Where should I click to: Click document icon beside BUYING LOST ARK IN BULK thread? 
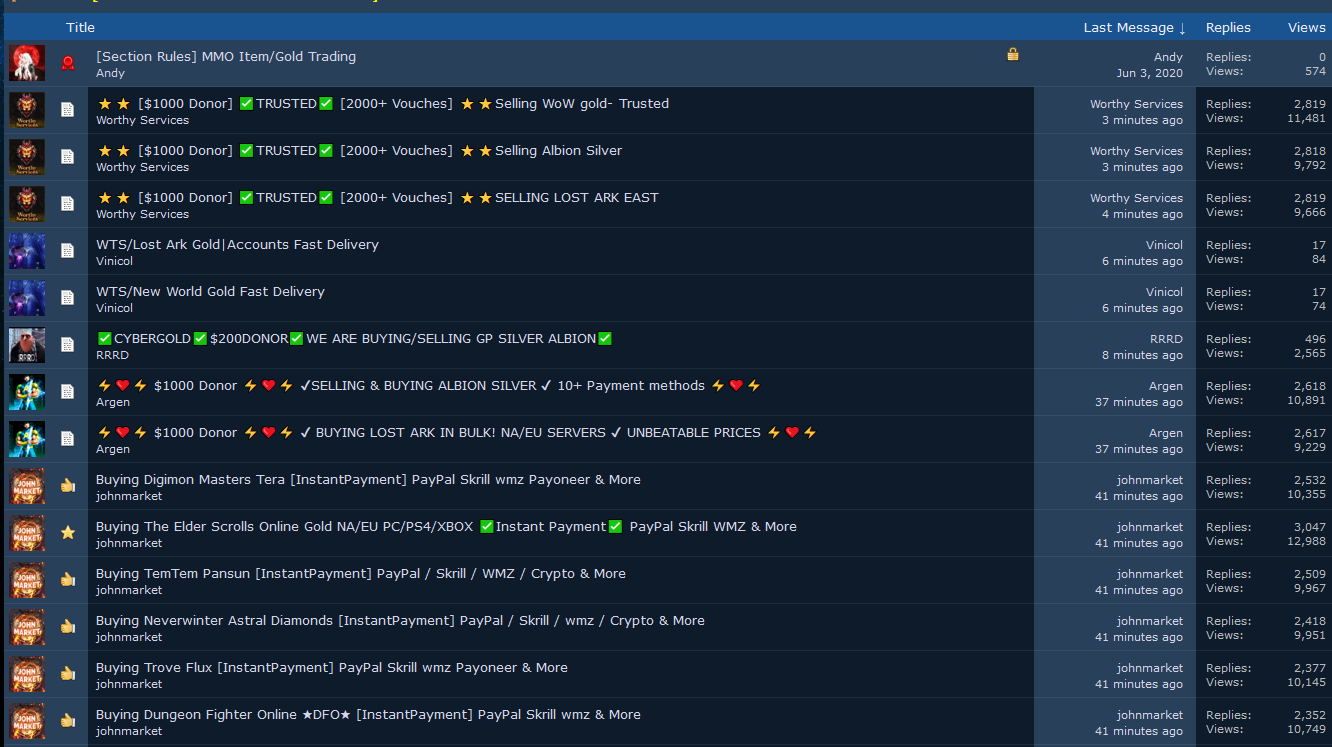(x=68, y=439)
